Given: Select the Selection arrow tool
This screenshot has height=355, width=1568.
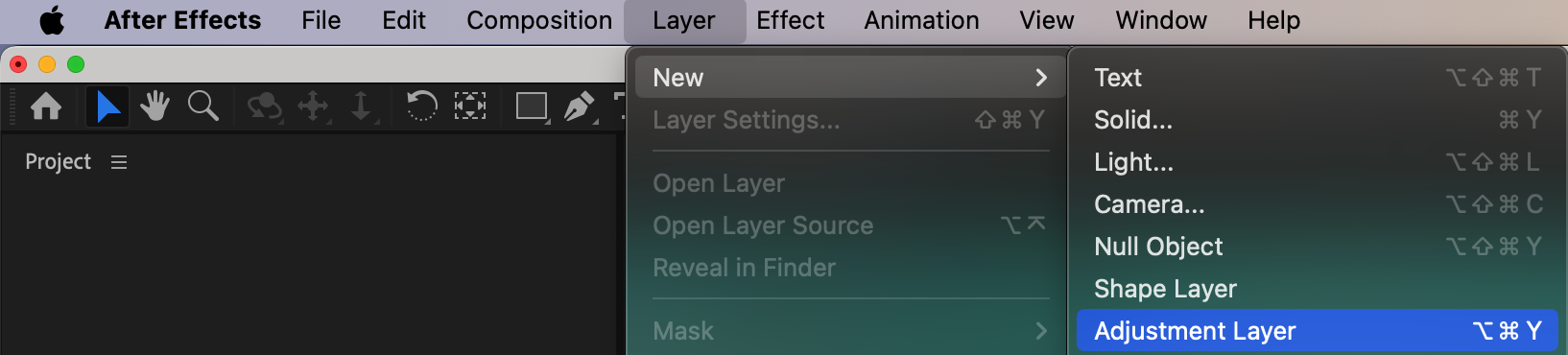Looking at the screenshot, I should (x=107, y=106).
